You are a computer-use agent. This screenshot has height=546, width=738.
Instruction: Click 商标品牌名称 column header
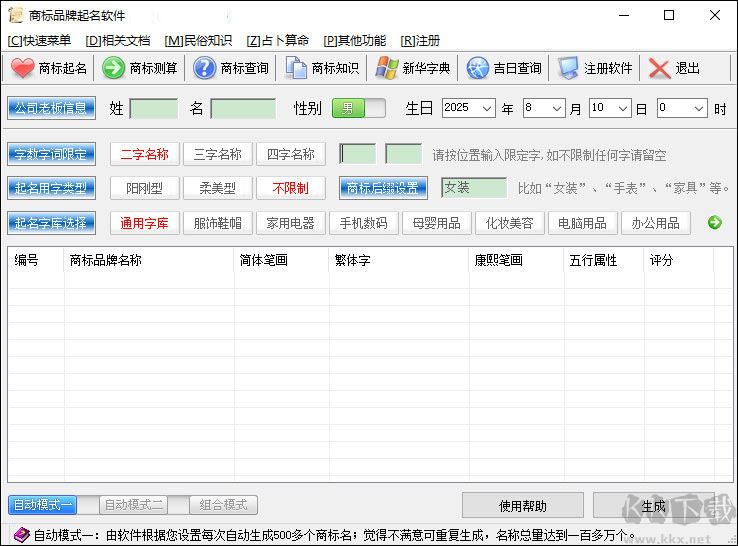pyautogui.click(x=149, y=260)
